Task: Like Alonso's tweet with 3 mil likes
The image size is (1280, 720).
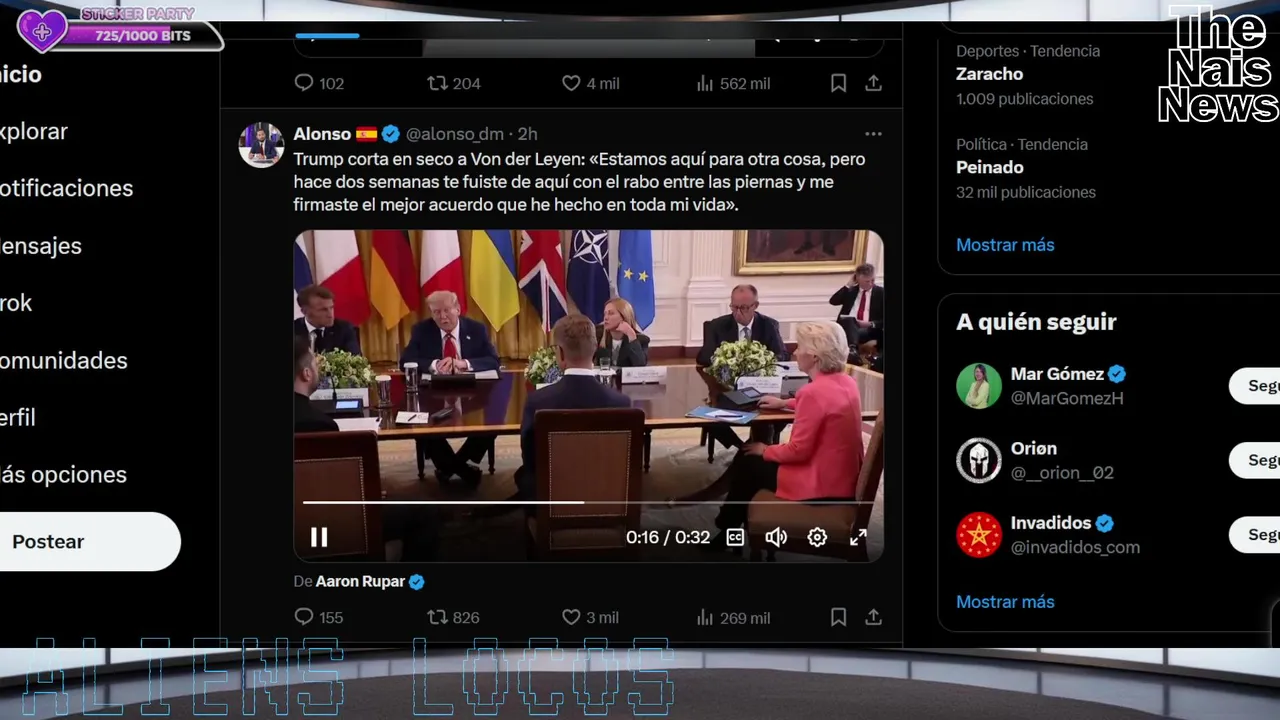Action: point(590,618)
